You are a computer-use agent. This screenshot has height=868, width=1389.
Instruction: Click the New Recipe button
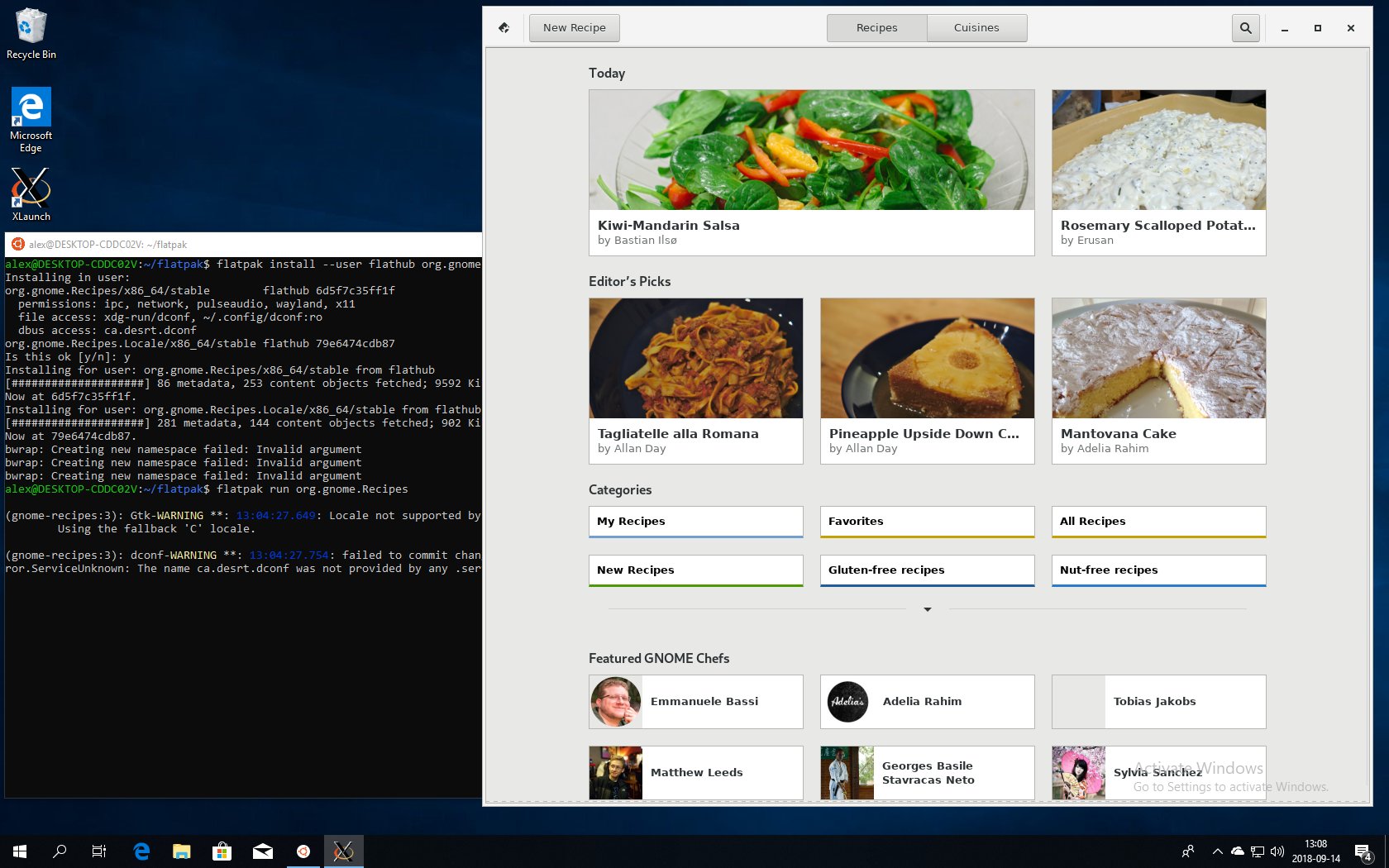pos(574,27)
